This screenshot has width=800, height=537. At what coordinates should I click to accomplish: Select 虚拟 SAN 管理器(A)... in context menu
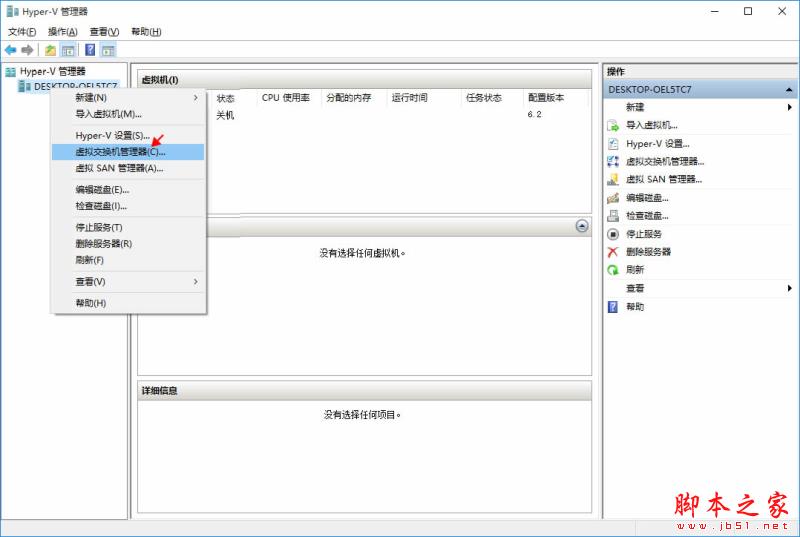tap(128, 168)
